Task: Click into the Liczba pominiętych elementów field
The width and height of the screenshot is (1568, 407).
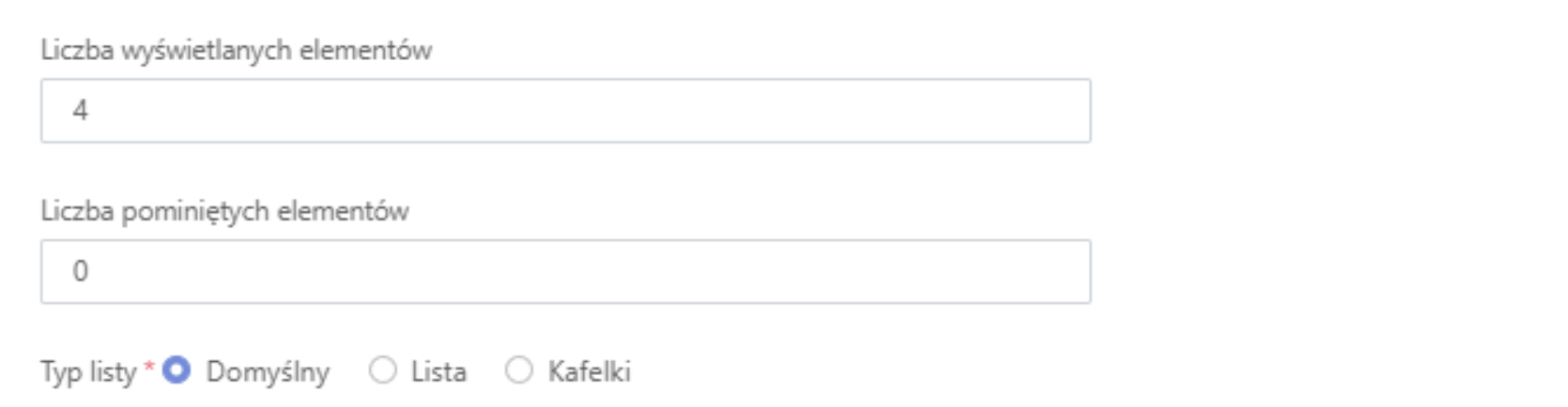Action: click(x=565, y=272)
